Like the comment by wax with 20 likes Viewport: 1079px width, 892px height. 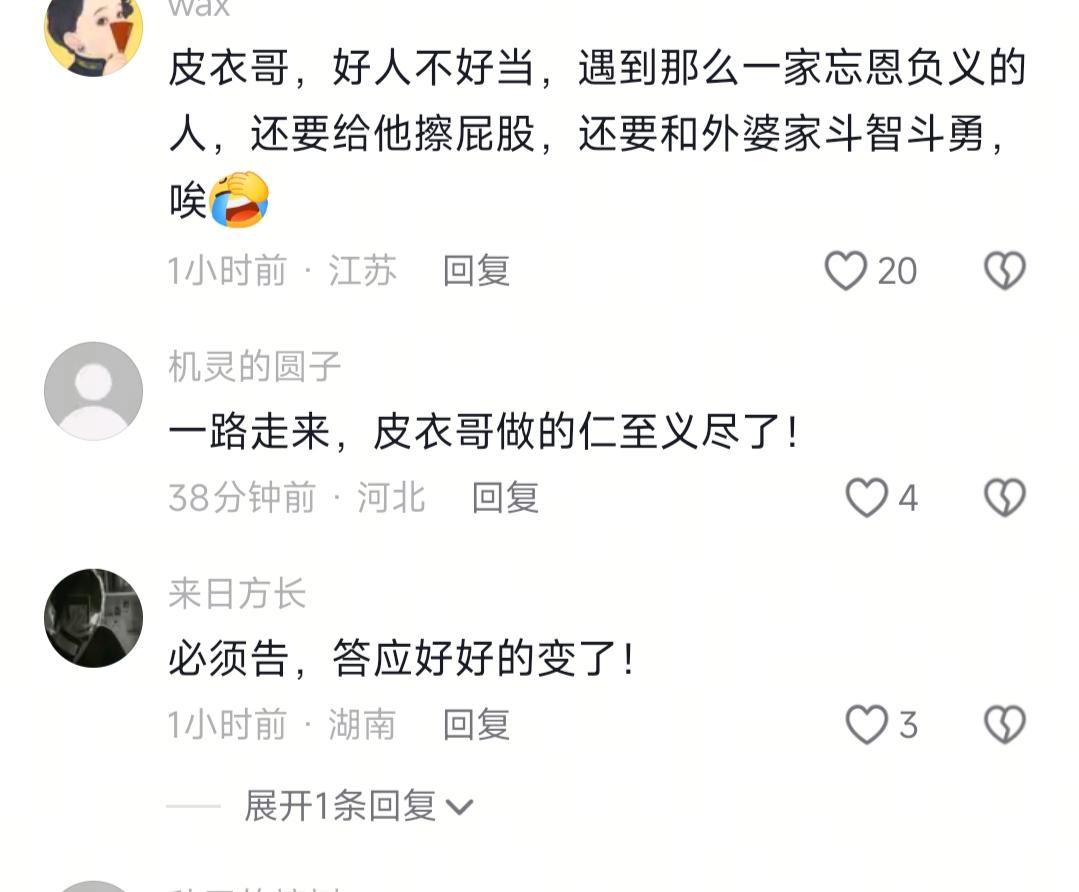[x=846, y=270]
